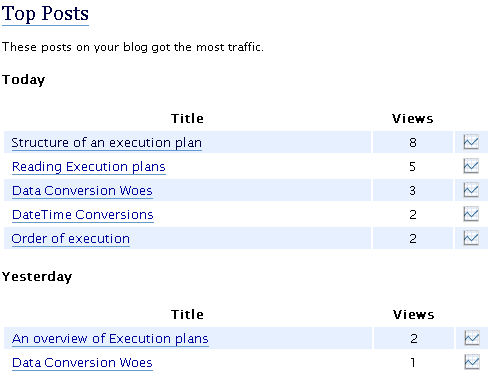Select the view count 8 in first row
Image resolution: width=497 pixels, height=384 pixels.
tap(413, 143)
